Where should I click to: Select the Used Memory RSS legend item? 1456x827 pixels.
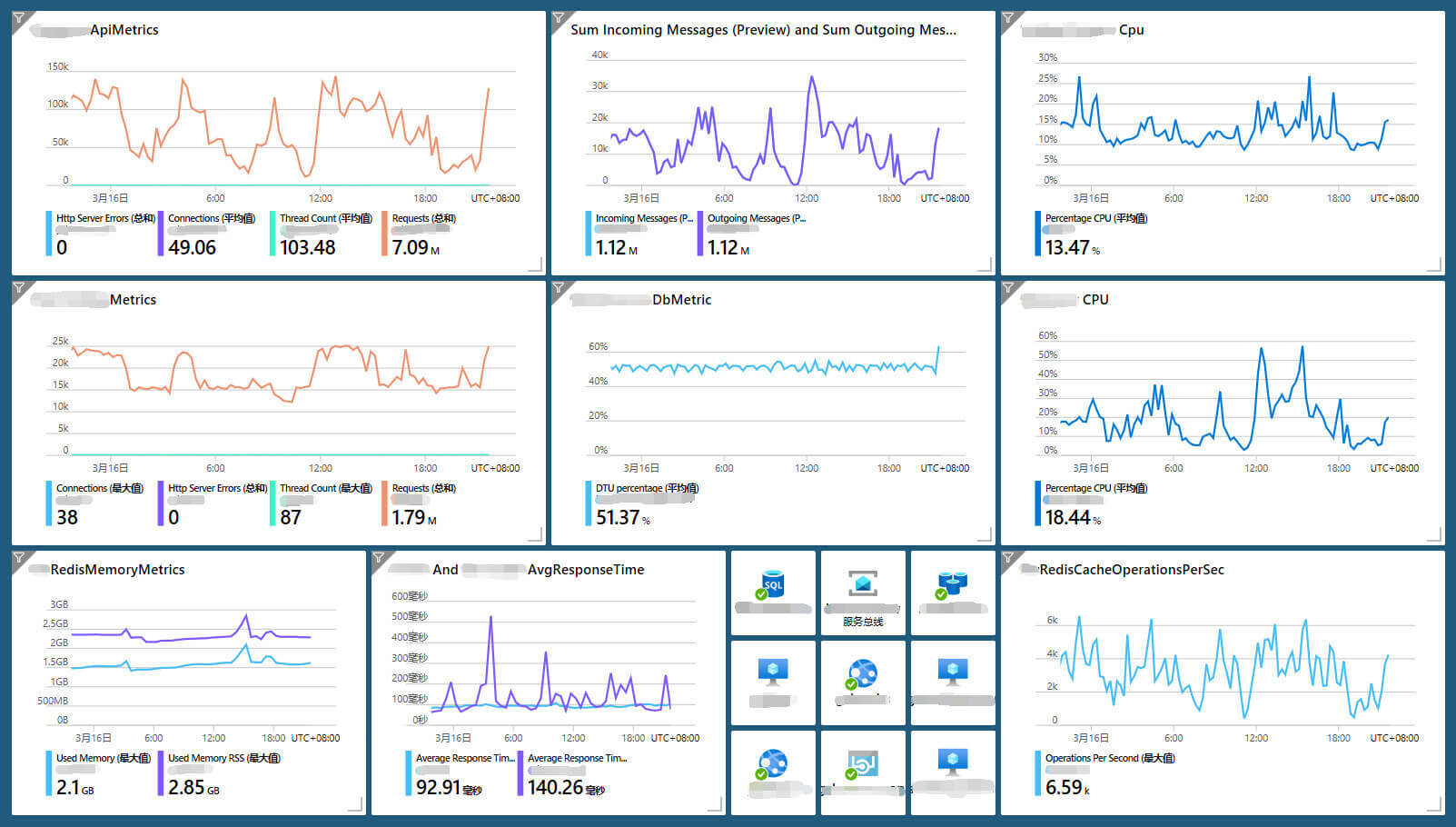click(223, 758)
